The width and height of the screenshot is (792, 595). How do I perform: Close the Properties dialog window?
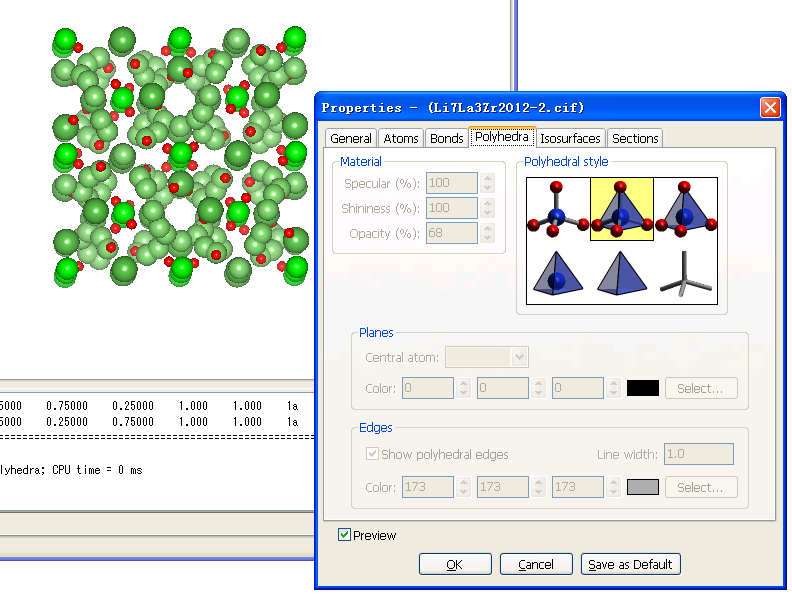(x=769, y=107)
